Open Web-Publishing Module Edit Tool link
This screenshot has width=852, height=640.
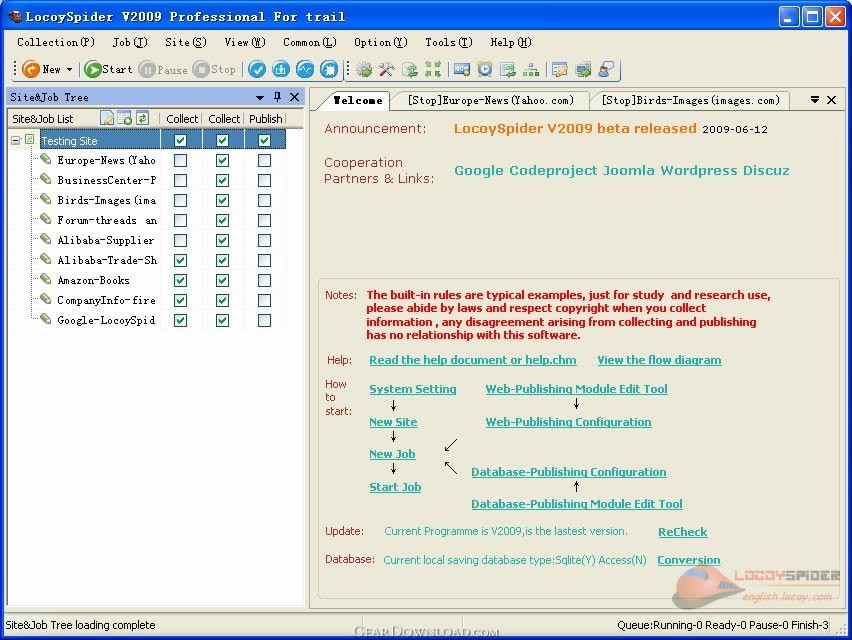pyautogui.click(x=577, y=389)
